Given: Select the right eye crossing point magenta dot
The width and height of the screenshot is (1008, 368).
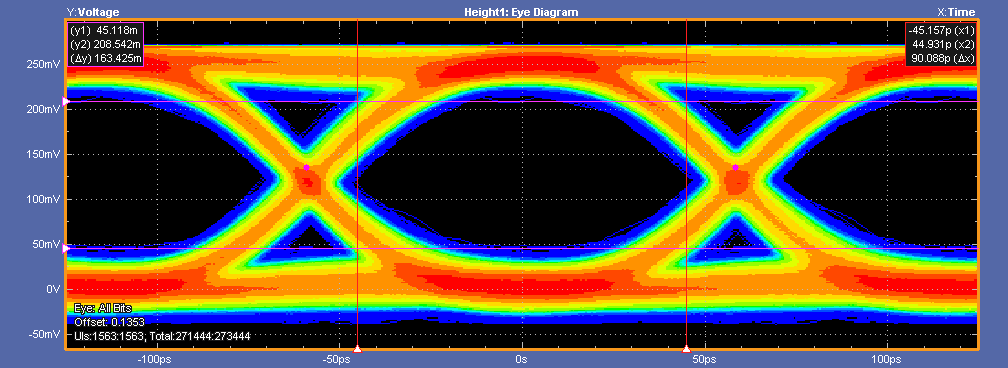Looking at the screenshot, I should point(735,167).
